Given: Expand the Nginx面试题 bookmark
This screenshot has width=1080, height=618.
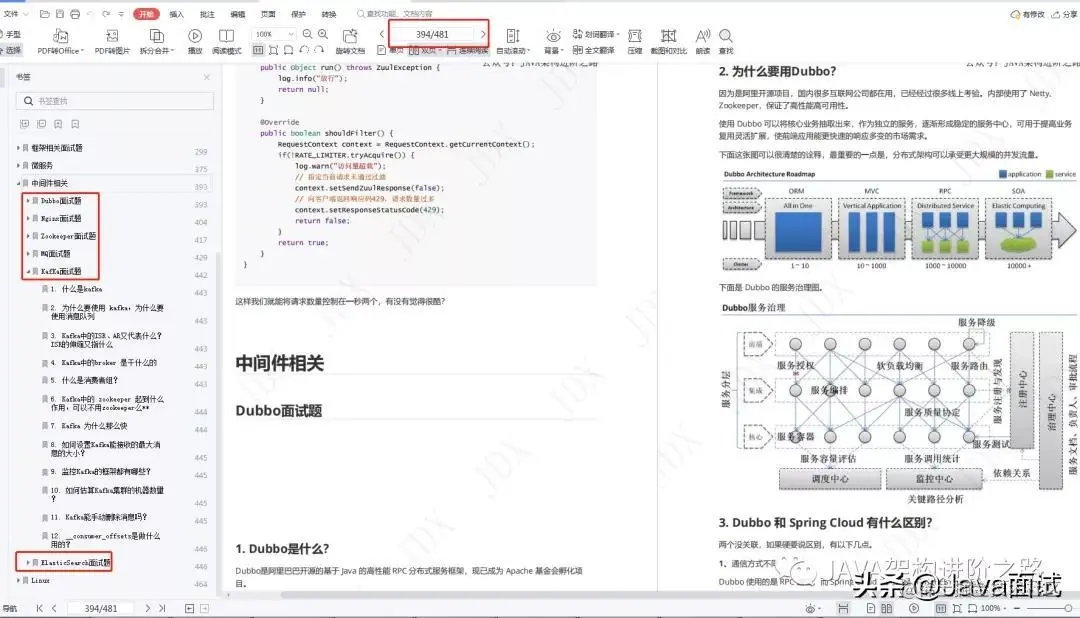Looking at the screenshot, I should (28, 218).
